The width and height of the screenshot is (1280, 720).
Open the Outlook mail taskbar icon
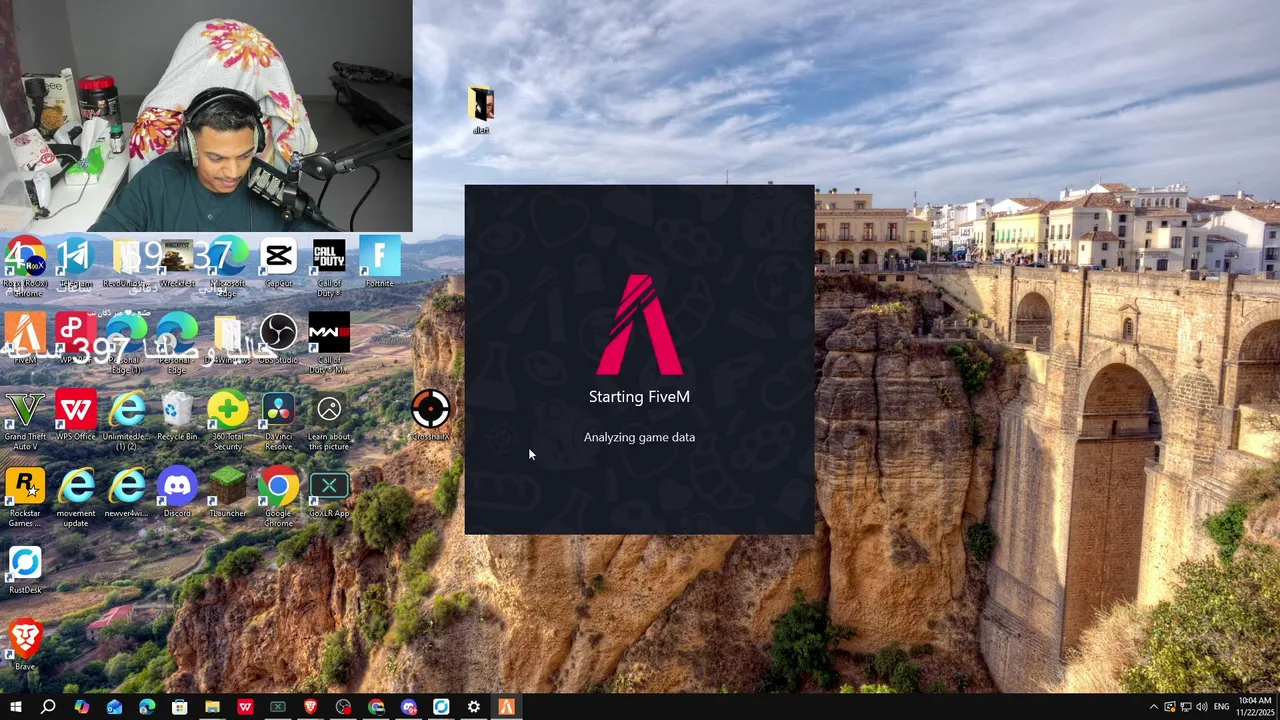(114, 707)
